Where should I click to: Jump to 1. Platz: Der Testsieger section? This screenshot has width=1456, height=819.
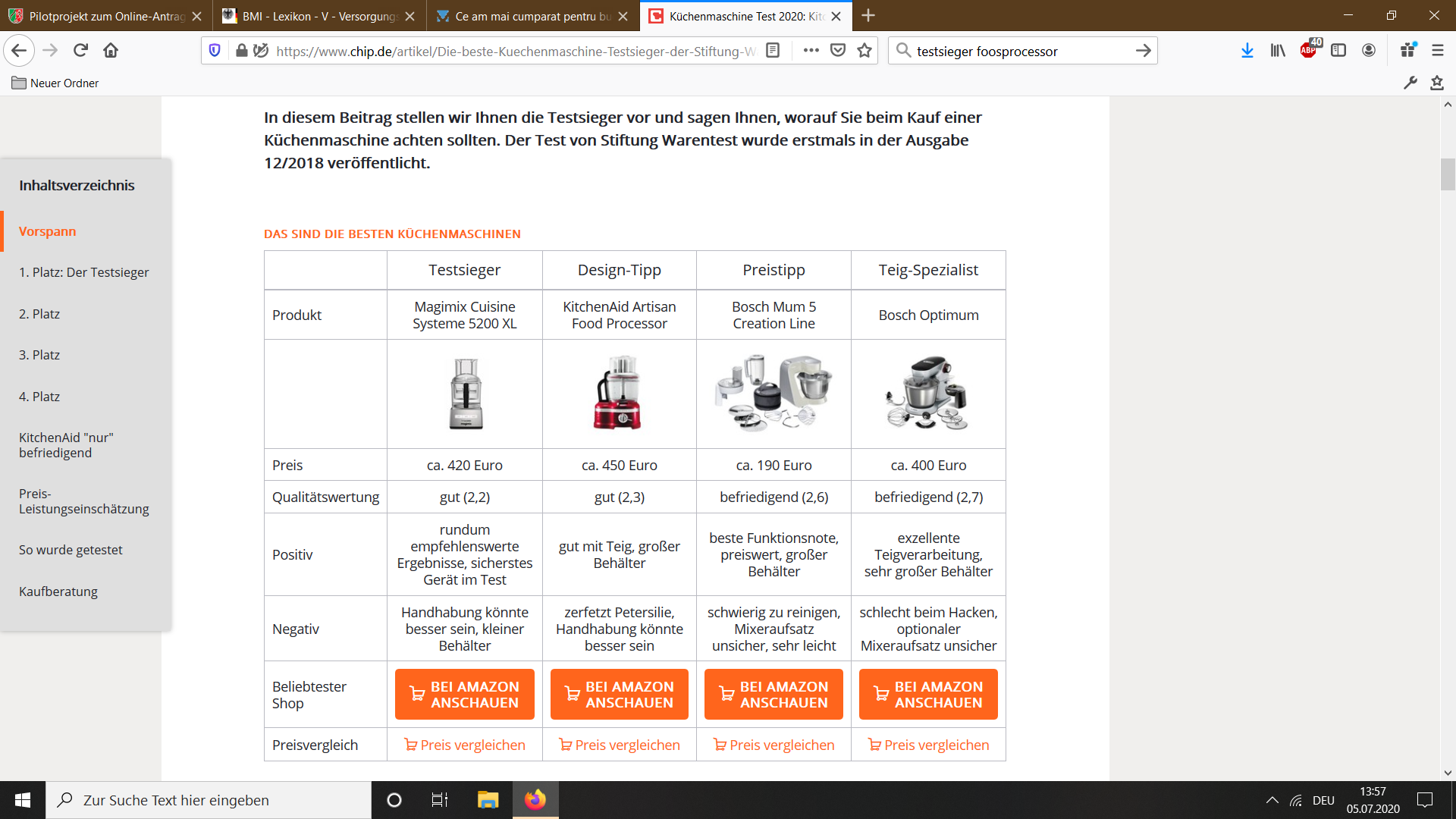click(83, 272)
